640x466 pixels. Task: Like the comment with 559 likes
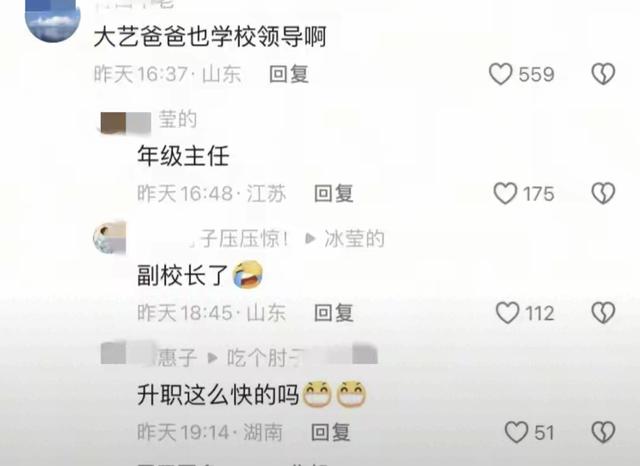[500, 74]
